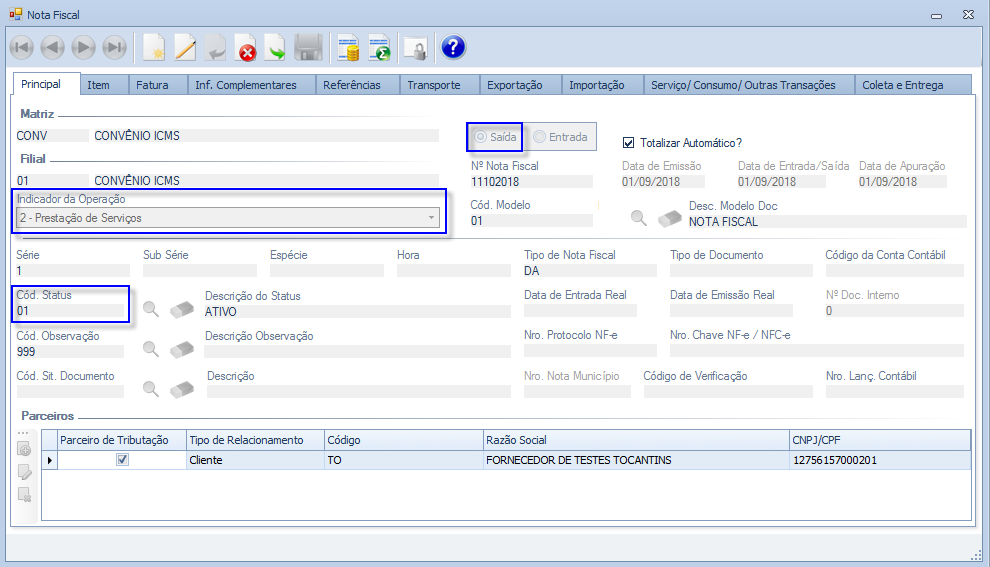Image resolution: width=990 pixels, height=567 pixels.
Task: Search Cód. Modelo with magnifier icon
Action: [638, 218]
